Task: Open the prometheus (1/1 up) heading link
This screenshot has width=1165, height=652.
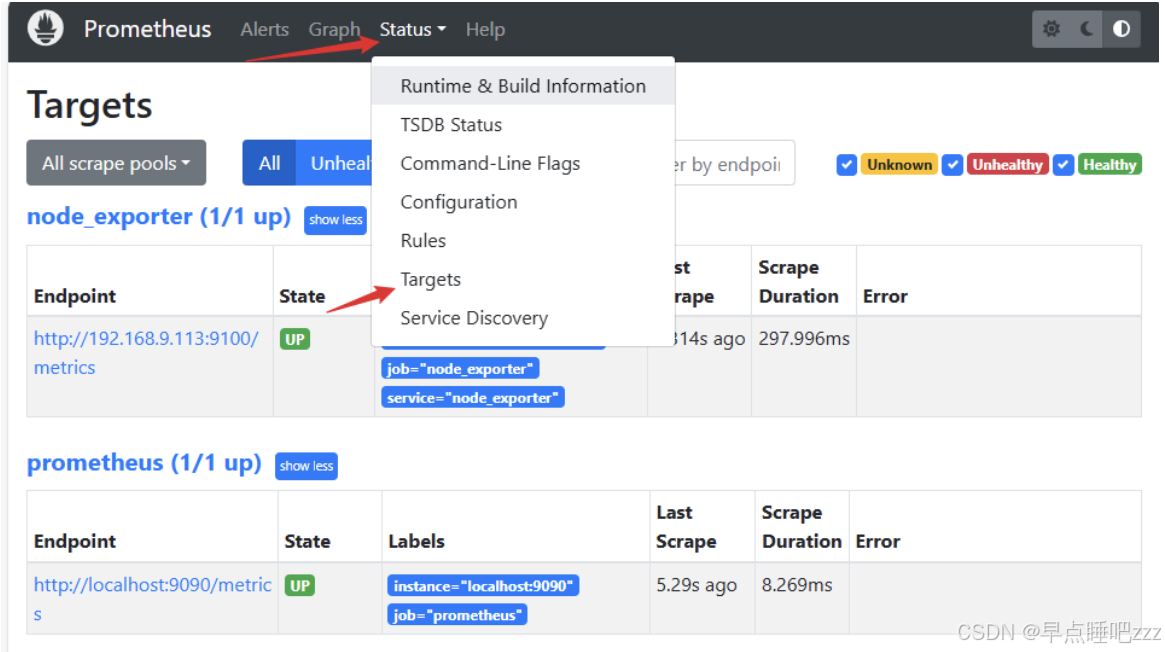Action: (144, 462)
